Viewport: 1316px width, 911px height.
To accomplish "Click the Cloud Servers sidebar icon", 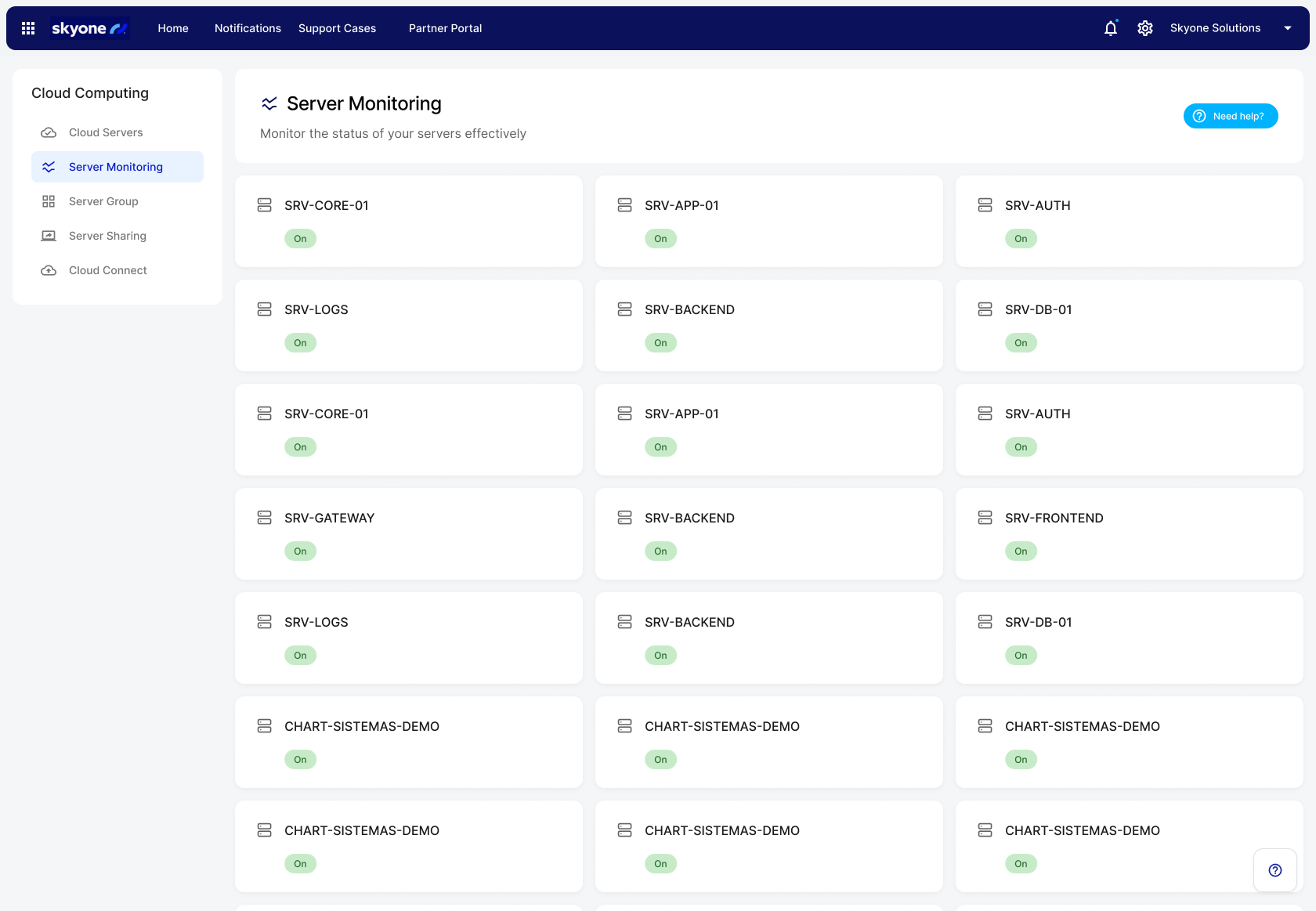I will click(x=49, y=132).
